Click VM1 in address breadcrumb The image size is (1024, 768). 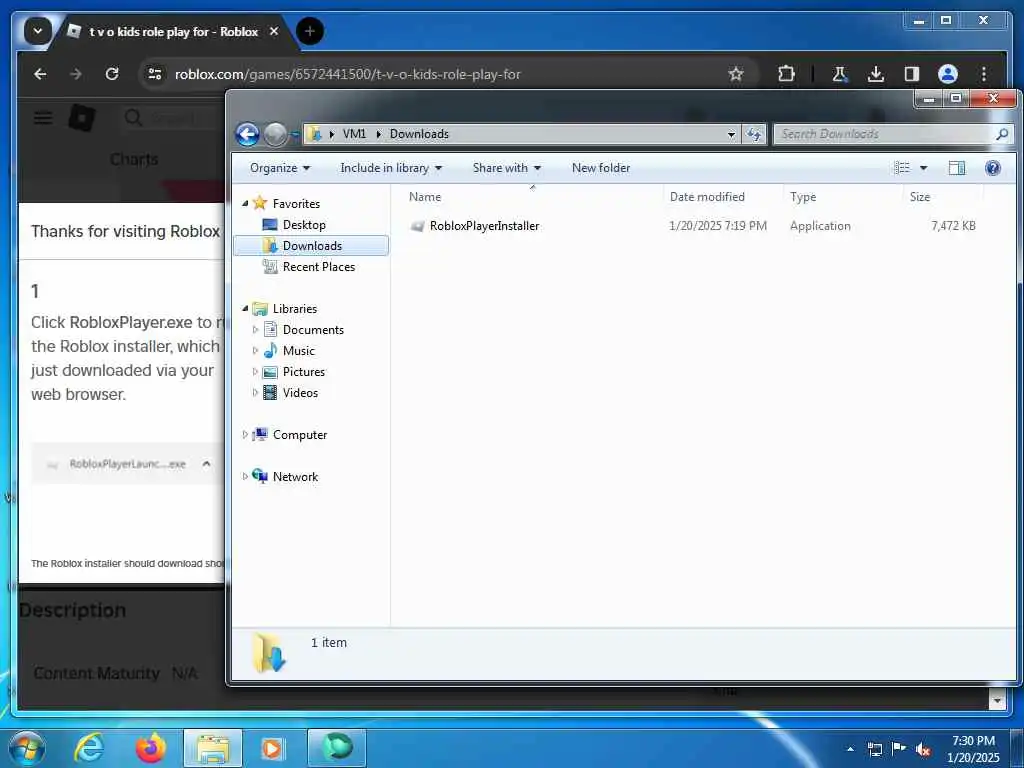[x=354, y=134]
